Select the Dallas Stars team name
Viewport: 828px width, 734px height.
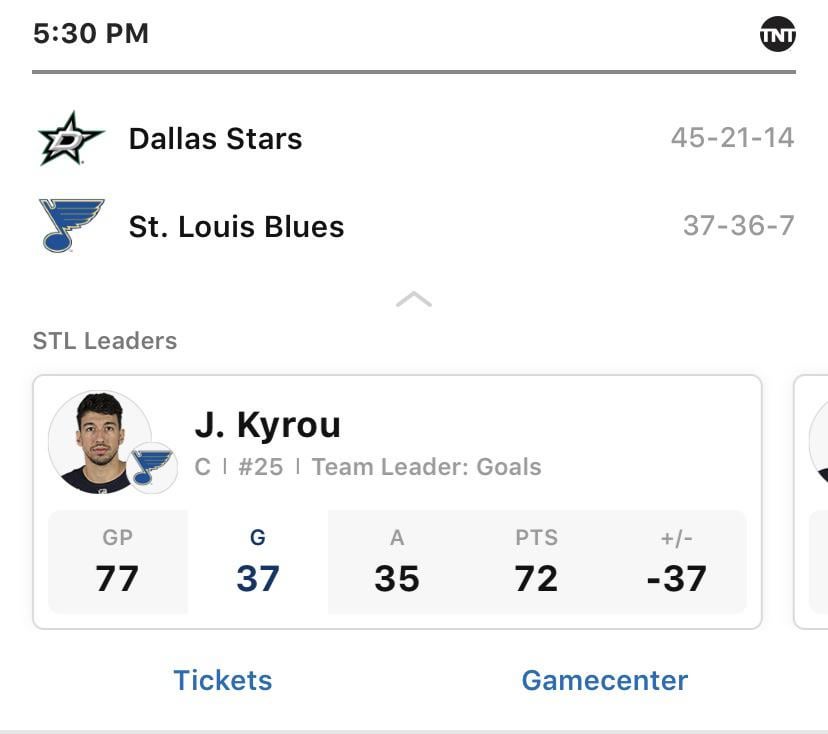(x=215, y=139)
